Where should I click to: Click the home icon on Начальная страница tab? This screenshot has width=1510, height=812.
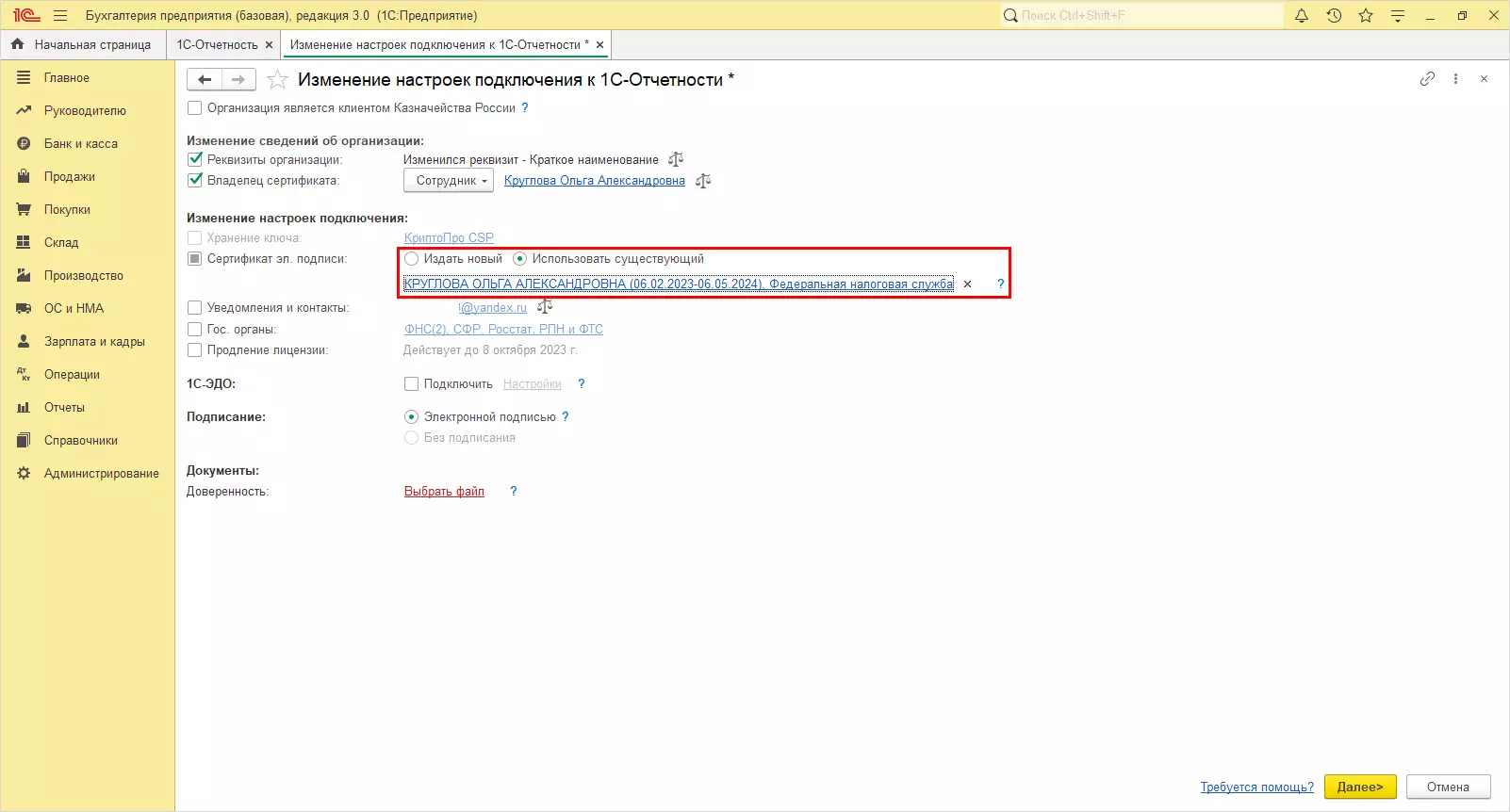[x=17, y=44]
